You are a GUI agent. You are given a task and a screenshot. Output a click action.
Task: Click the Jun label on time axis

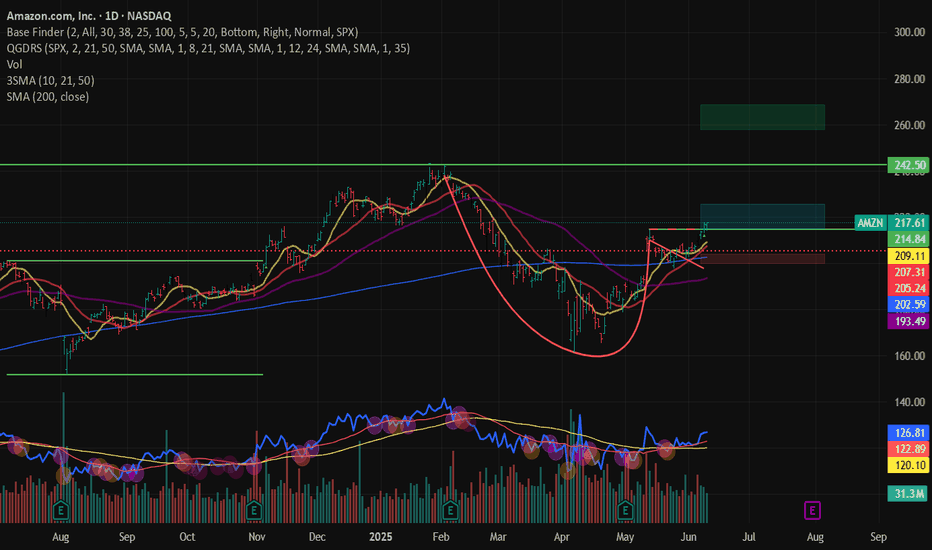tap(688, 537)
